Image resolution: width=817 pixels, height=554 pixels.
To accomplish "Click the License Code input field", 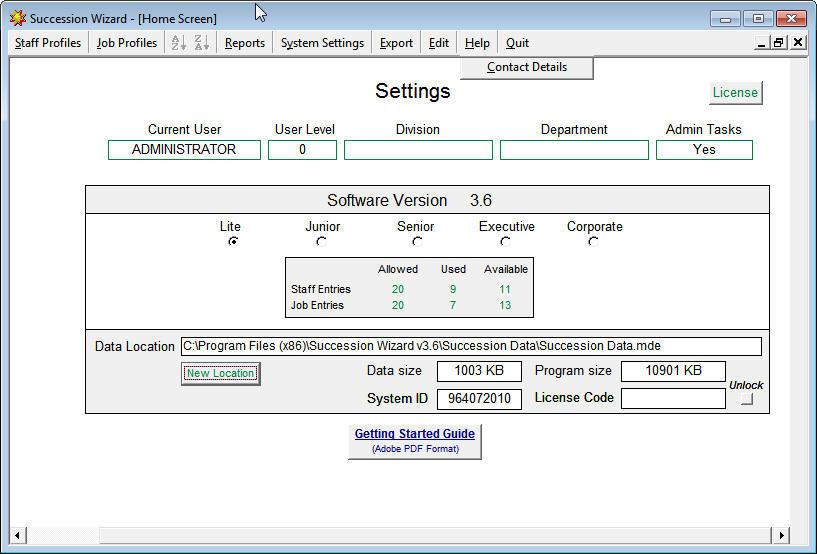I will point(673,399).
